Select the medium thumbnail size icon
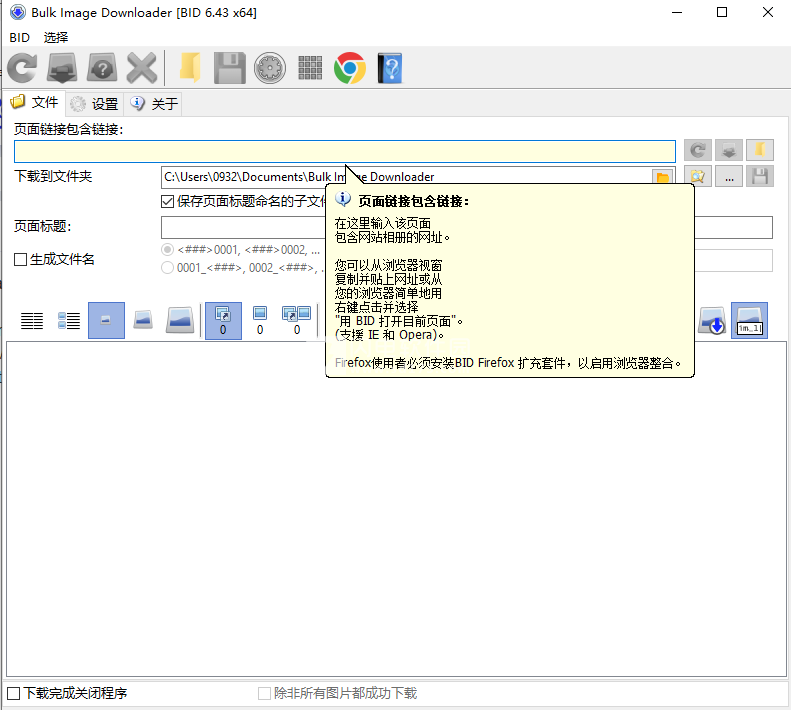791x710 pixels. point(143,320)
